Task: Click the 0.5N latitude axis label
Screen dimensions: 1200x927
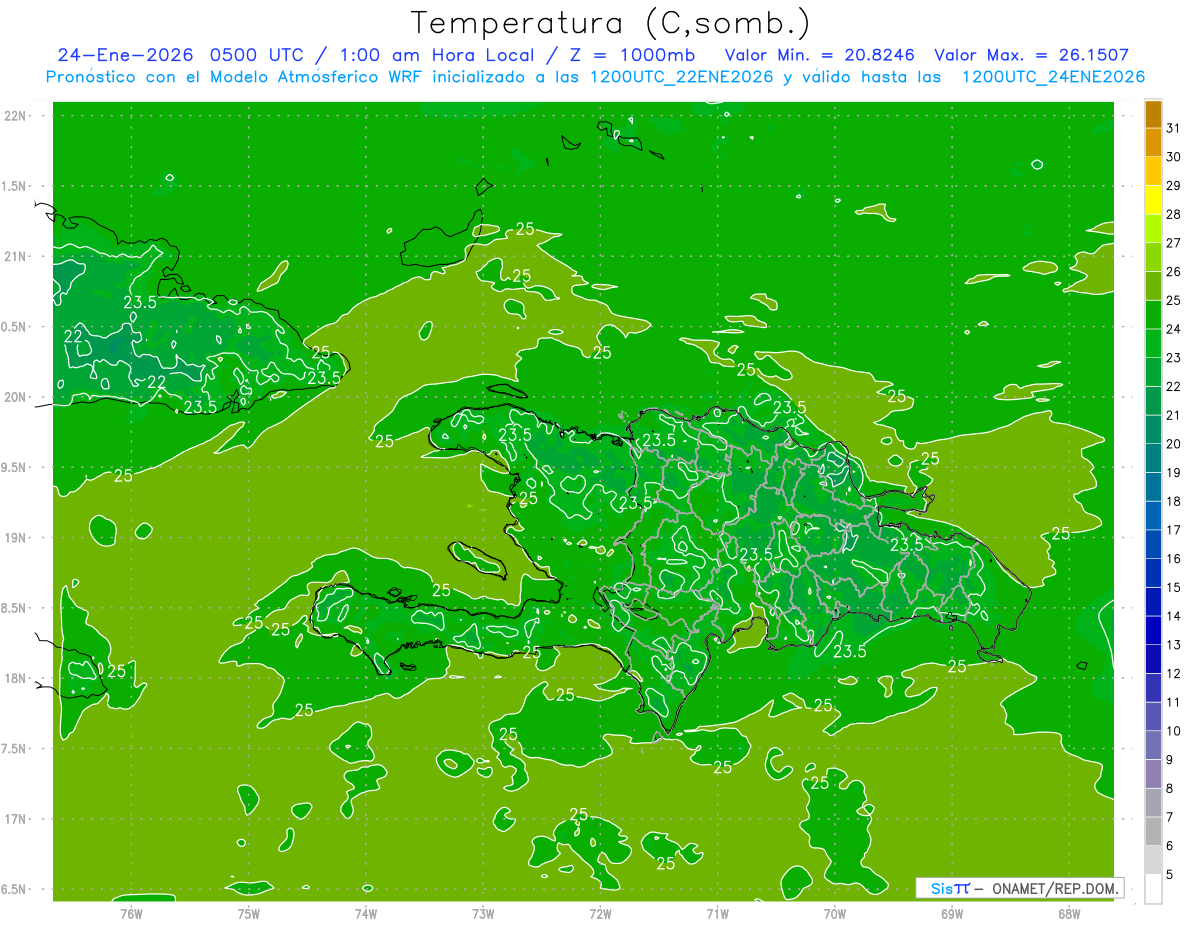Action: 15,328
